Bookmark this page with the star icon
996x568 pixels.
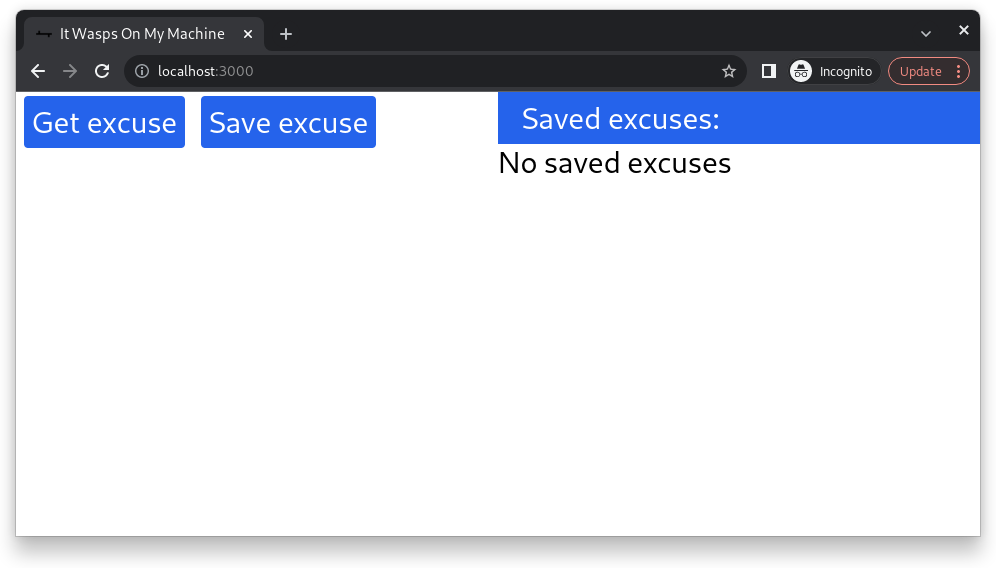(x=729, y=71)
